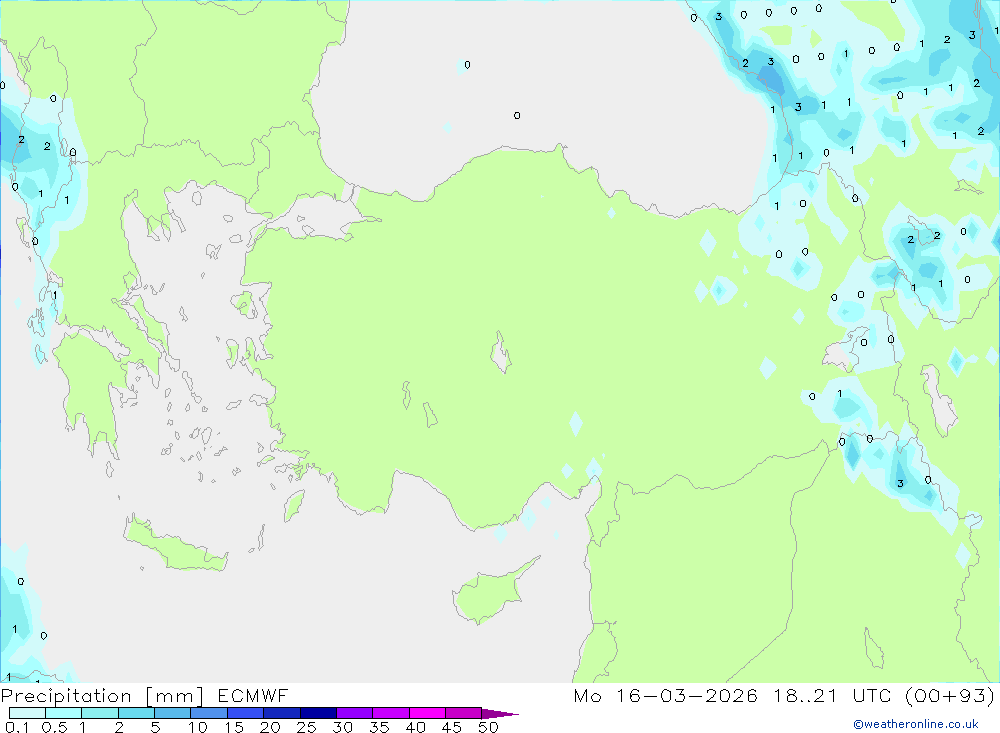Select the 'ECMWF' model label

253,695
